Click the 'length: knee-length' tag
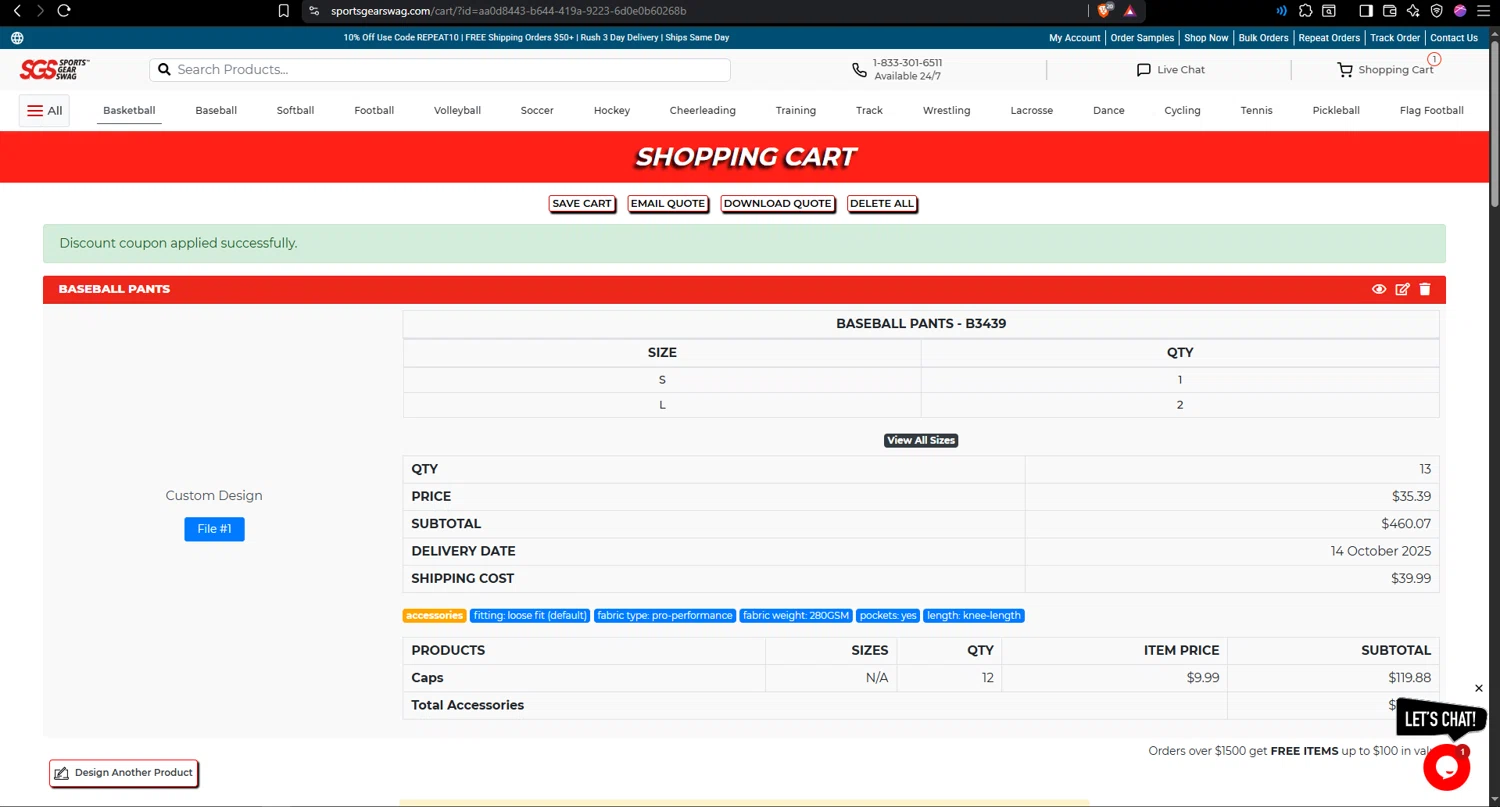 tap(974, 616)
